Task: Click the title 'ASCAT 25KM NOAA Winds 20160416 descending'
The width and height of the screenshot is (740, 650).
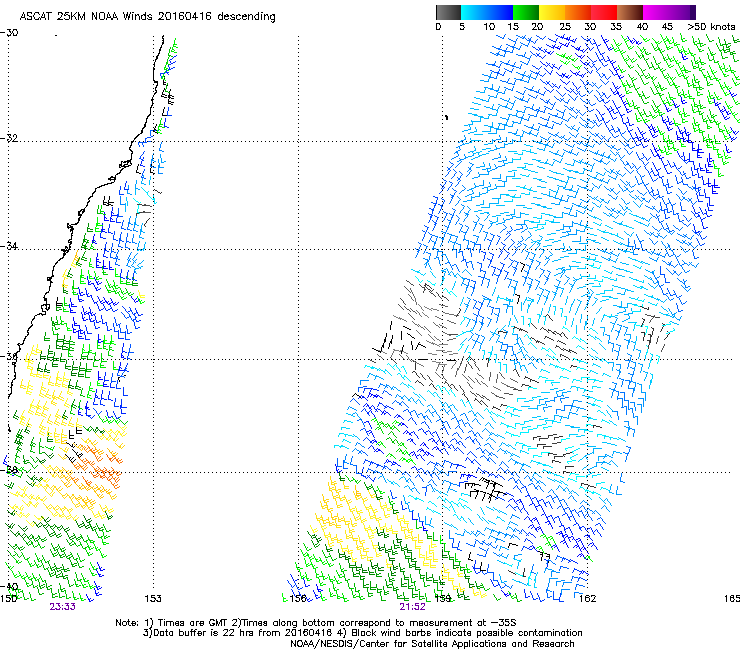Action: click(147, 17)
